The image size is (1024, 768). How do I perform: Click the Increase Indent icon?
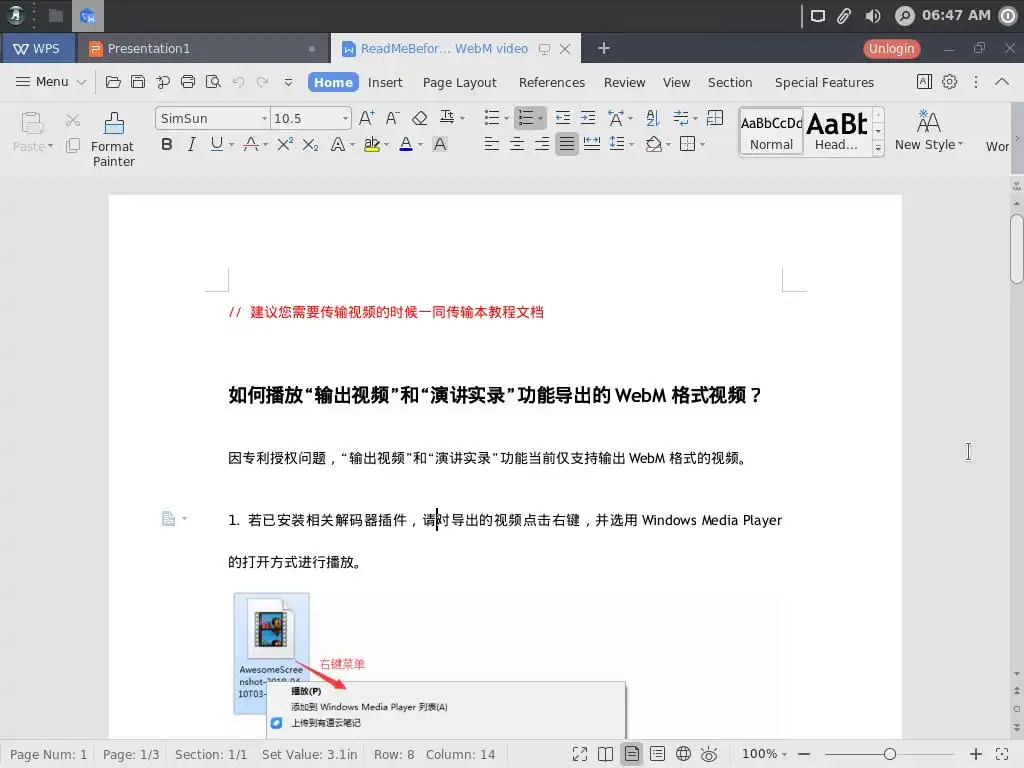click(588, 118)
